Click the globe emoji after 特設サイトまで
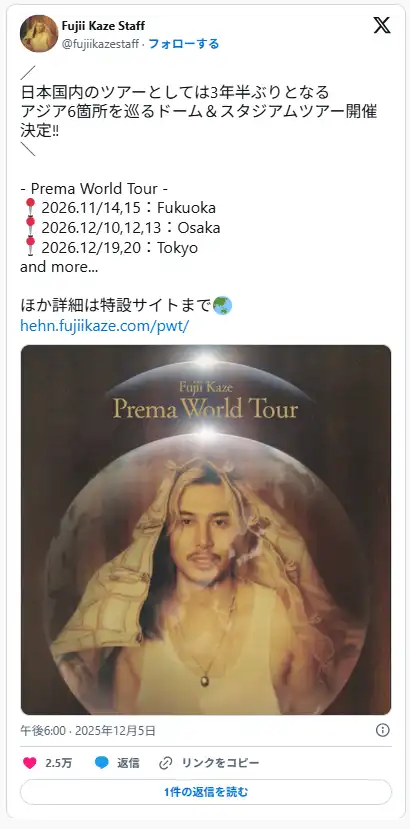 coord(222,306)
